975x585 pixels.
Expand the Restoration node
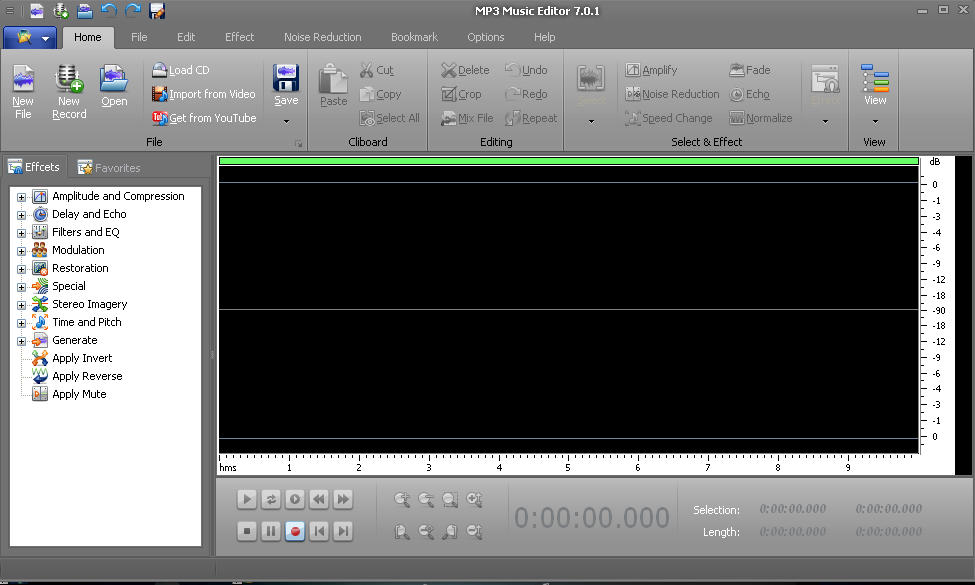click(21, 269)
